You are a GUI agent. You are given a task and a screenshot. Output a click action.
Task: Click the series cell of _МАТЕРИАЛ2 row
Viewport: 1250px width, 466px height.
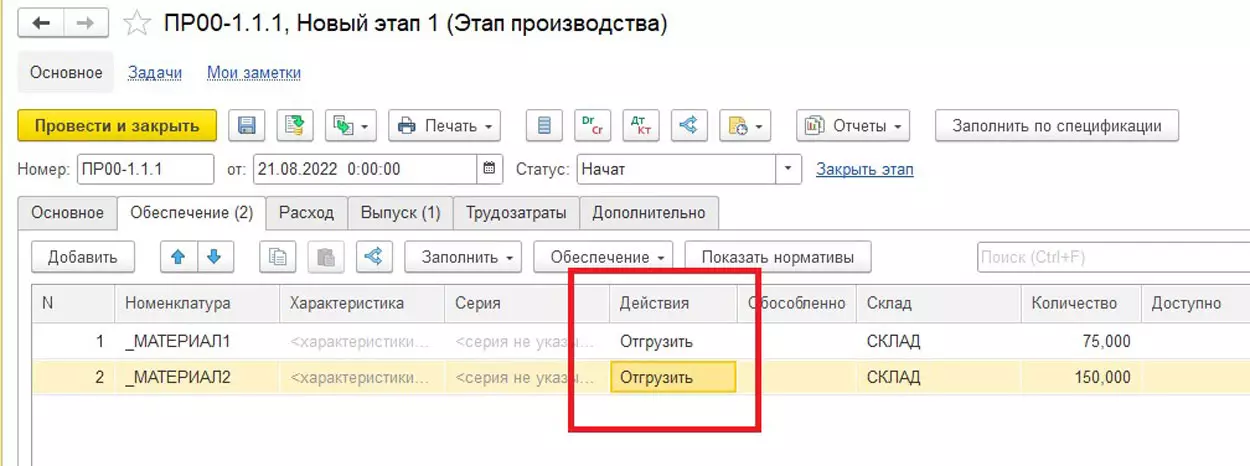tap(527, 377)
